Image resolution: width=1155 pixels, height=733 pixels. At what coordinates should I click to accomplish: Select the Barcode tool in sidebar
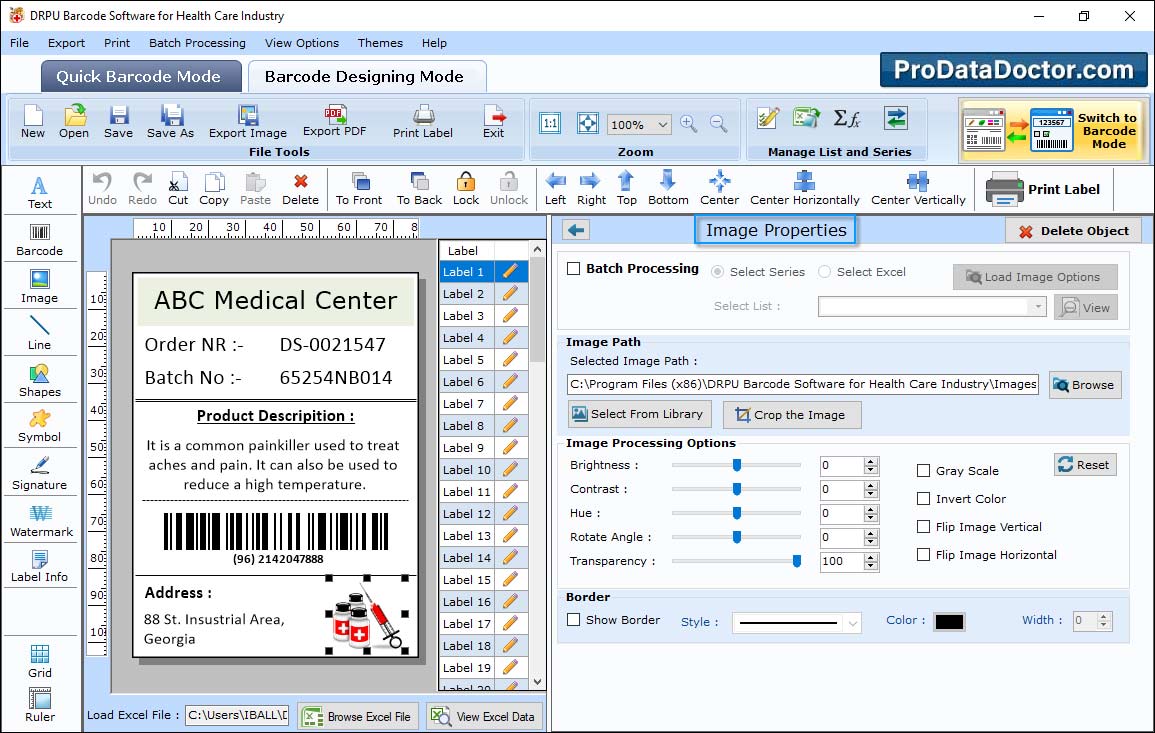[39, 239]
